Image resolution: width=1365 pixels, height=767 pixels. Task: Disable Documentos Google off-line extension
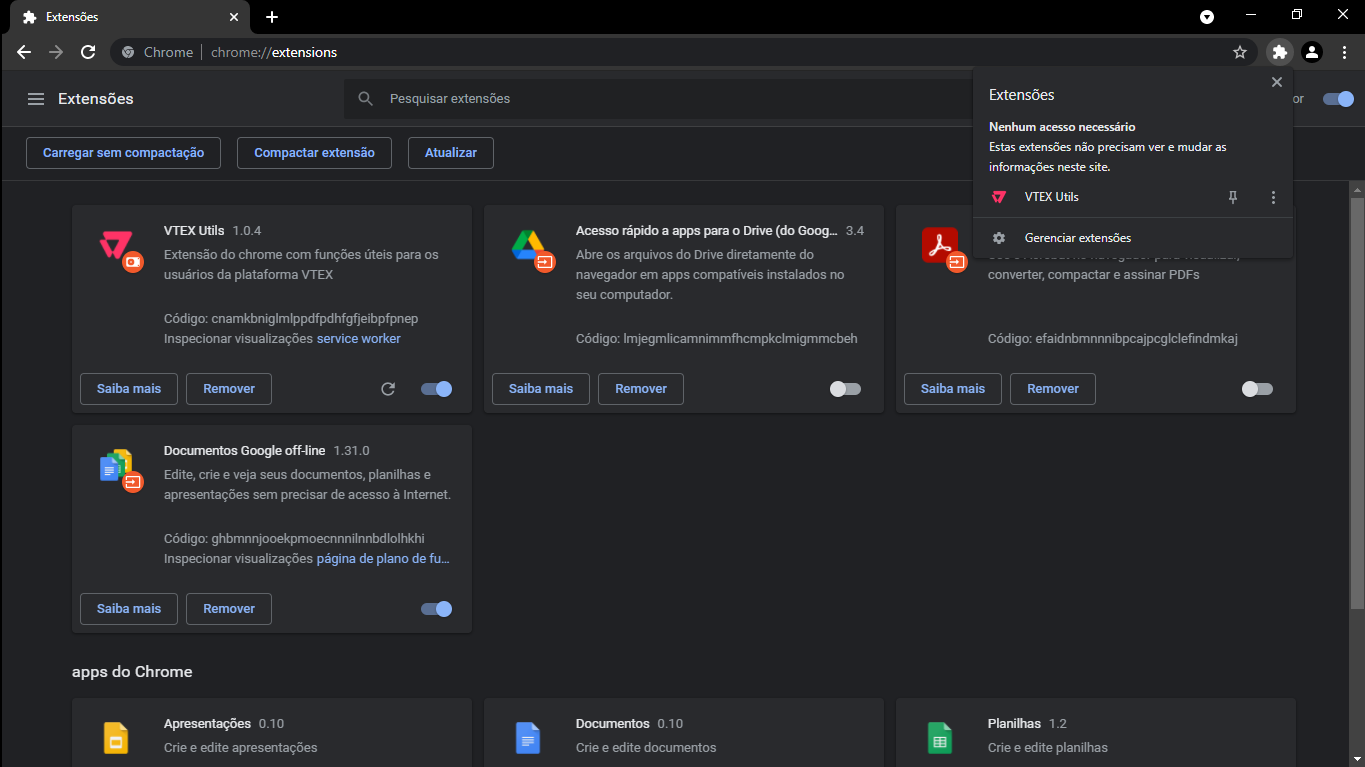point(437,609)
